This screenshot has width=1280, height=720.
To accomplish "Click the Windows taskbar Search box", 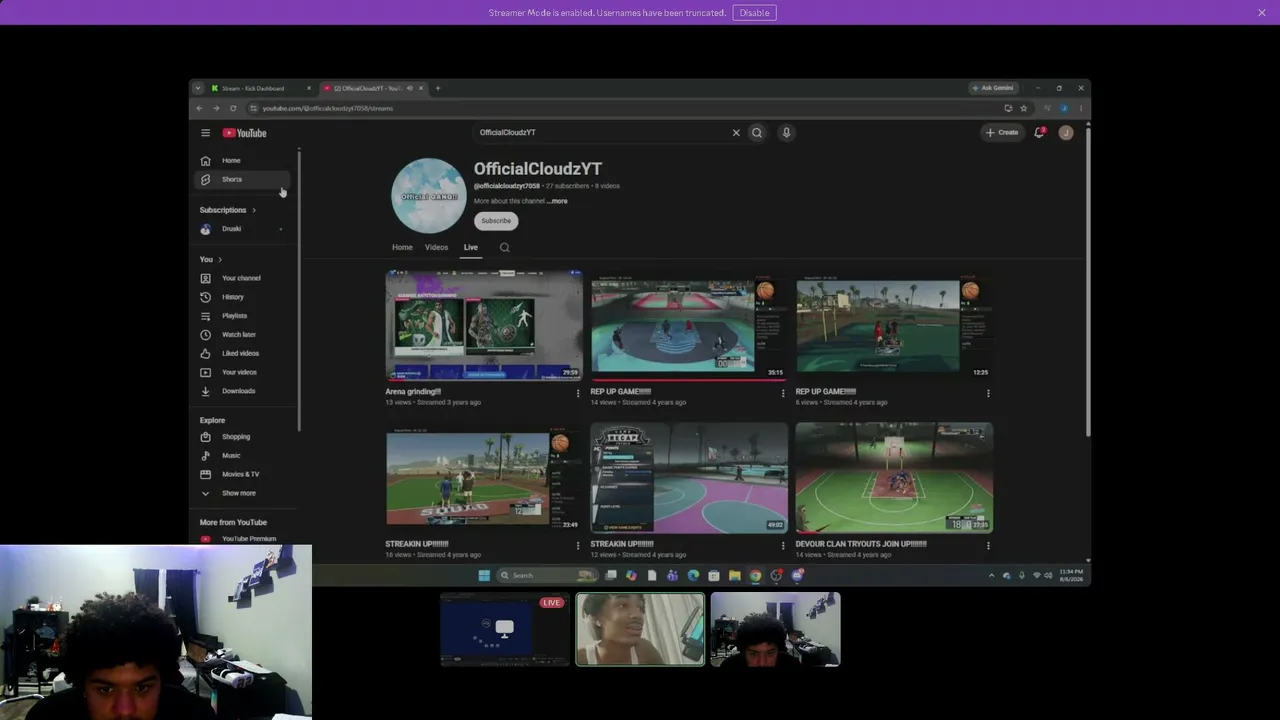I will tap(547, 575).
